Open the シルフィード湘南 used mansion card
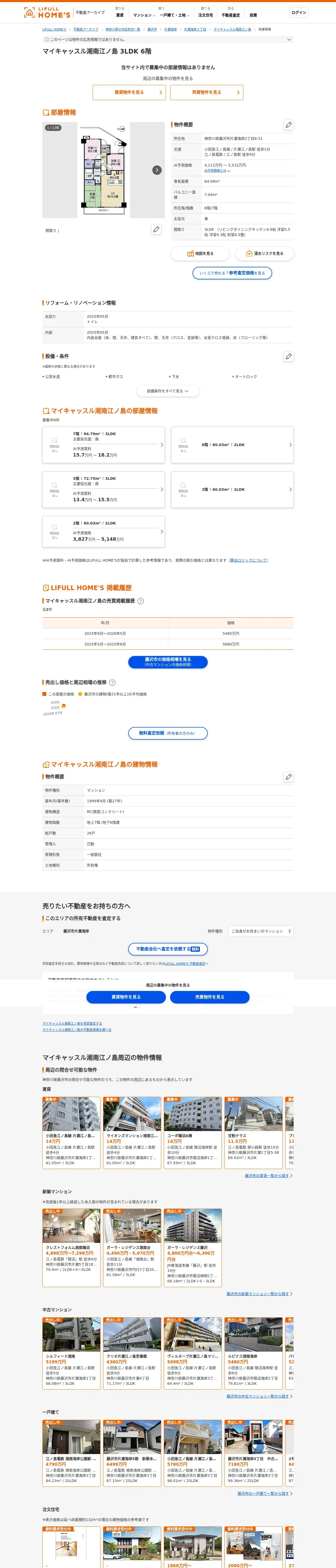Image resolution: width=336 pixels, height=1568 pixels. [x=71, y=1353]
